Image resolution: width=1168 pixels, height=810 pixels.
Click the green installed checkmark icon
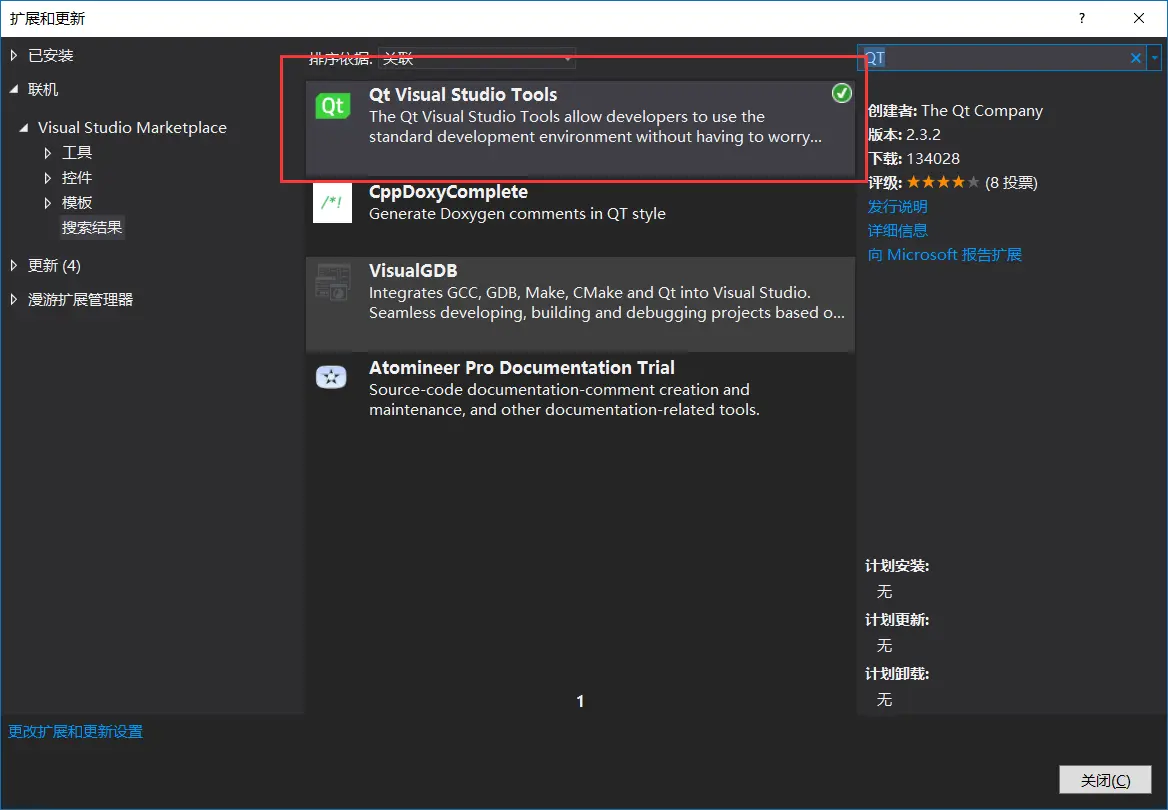842,93
